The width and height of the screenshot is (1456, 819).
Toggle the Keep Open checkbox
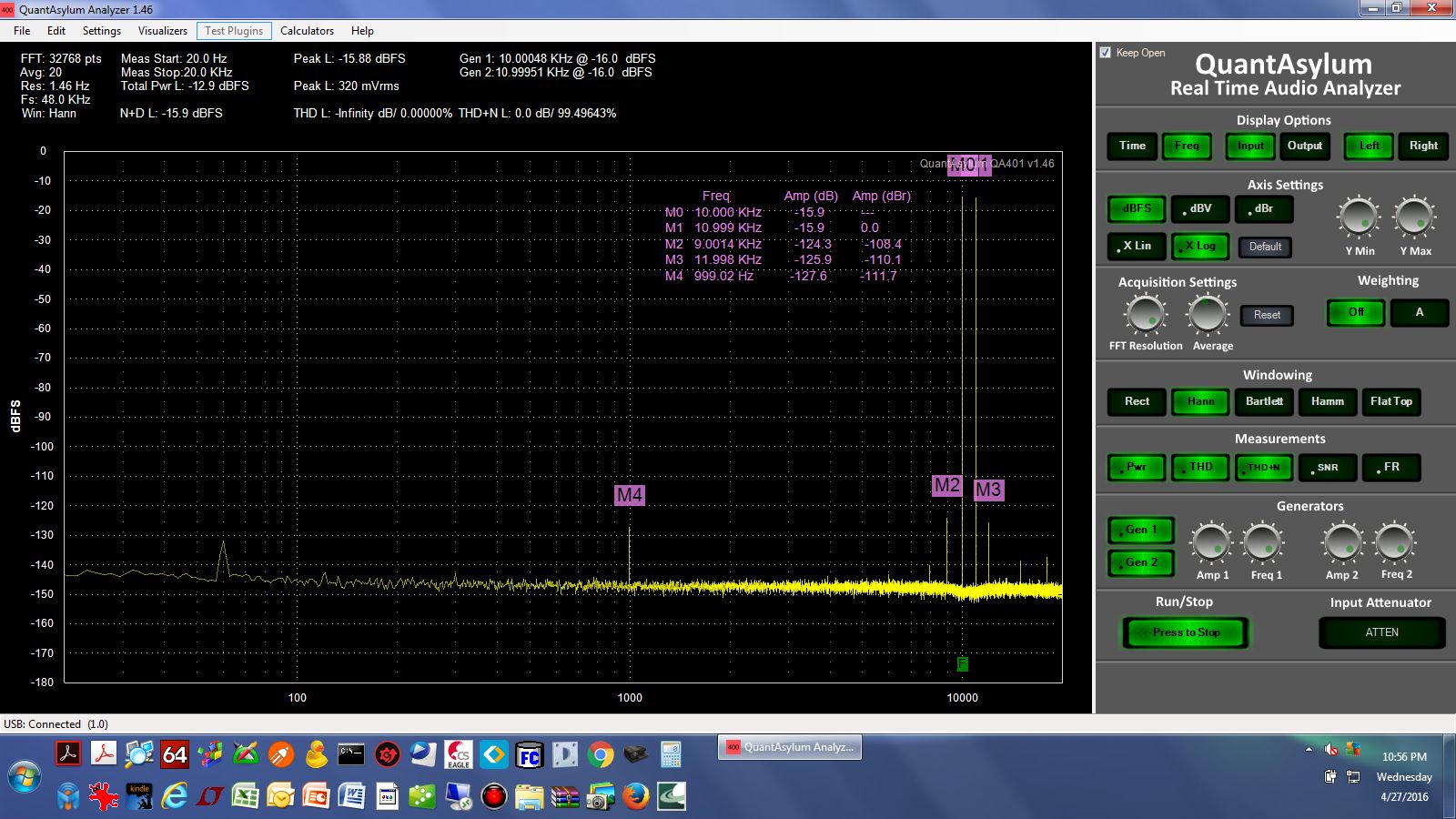tap(1106, 53)
